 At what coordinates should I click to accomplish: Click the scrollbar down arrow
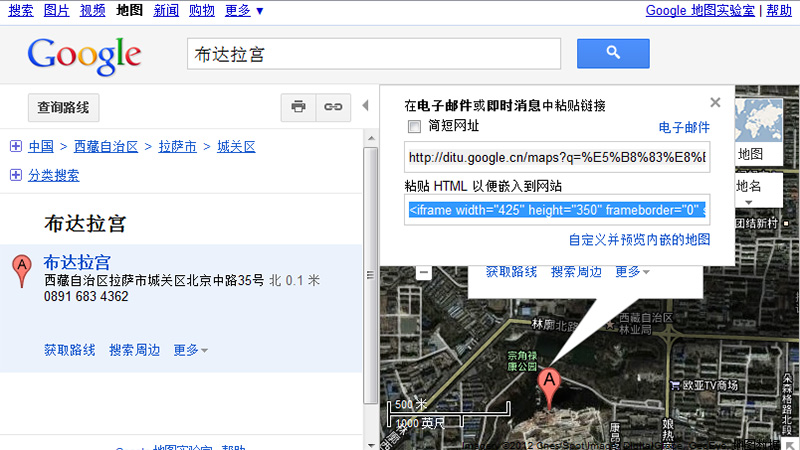coord(371,445)
